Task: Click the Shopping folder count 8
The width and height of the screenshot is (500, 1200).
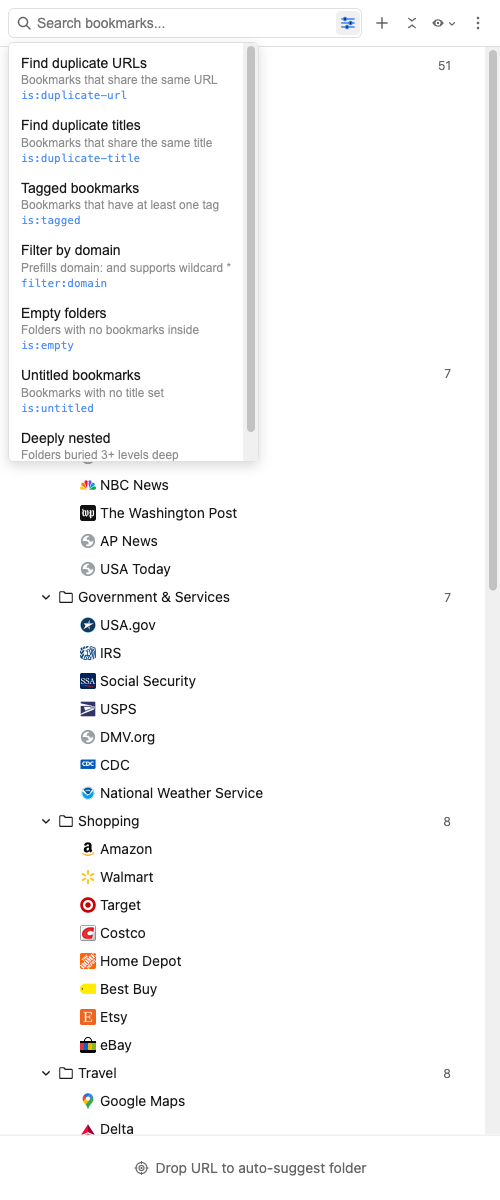Action: pyautogui.click(x=447, y=822)
